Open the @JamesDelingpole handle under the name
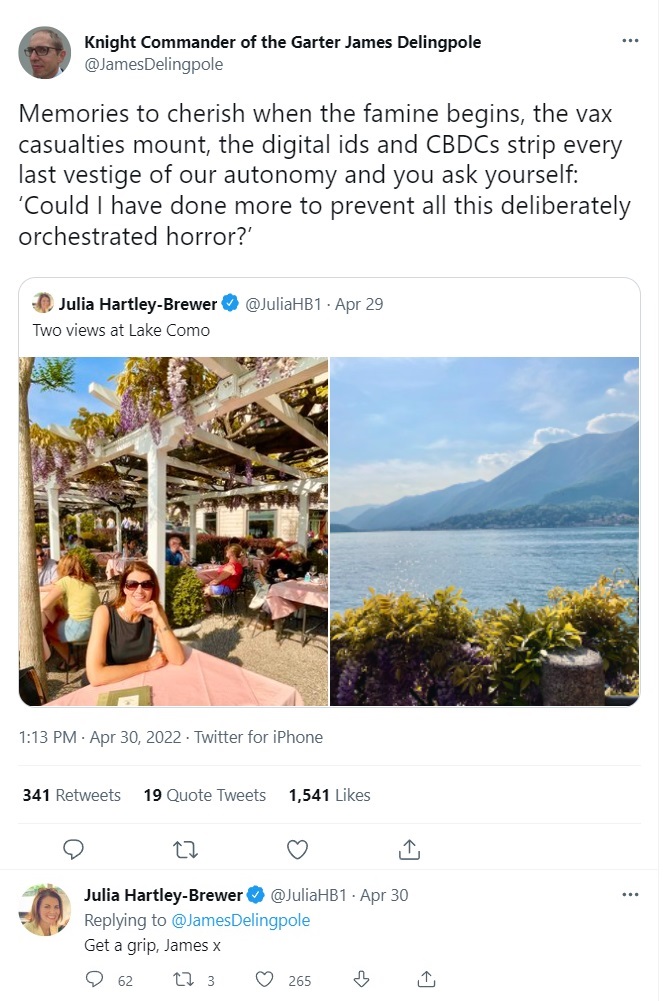 tap(153, 64)
